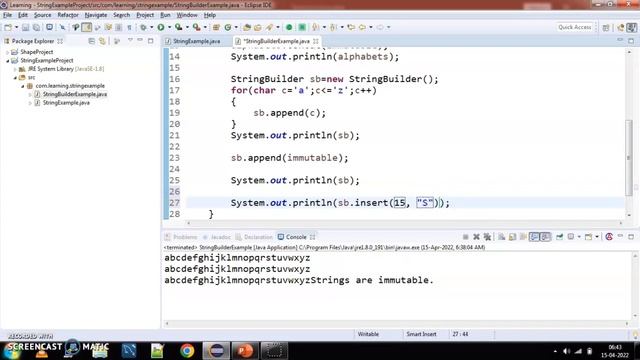This screenshot has height=360, width=640.
Task: Click Display Selected Console icon
Action: (571, 237)
